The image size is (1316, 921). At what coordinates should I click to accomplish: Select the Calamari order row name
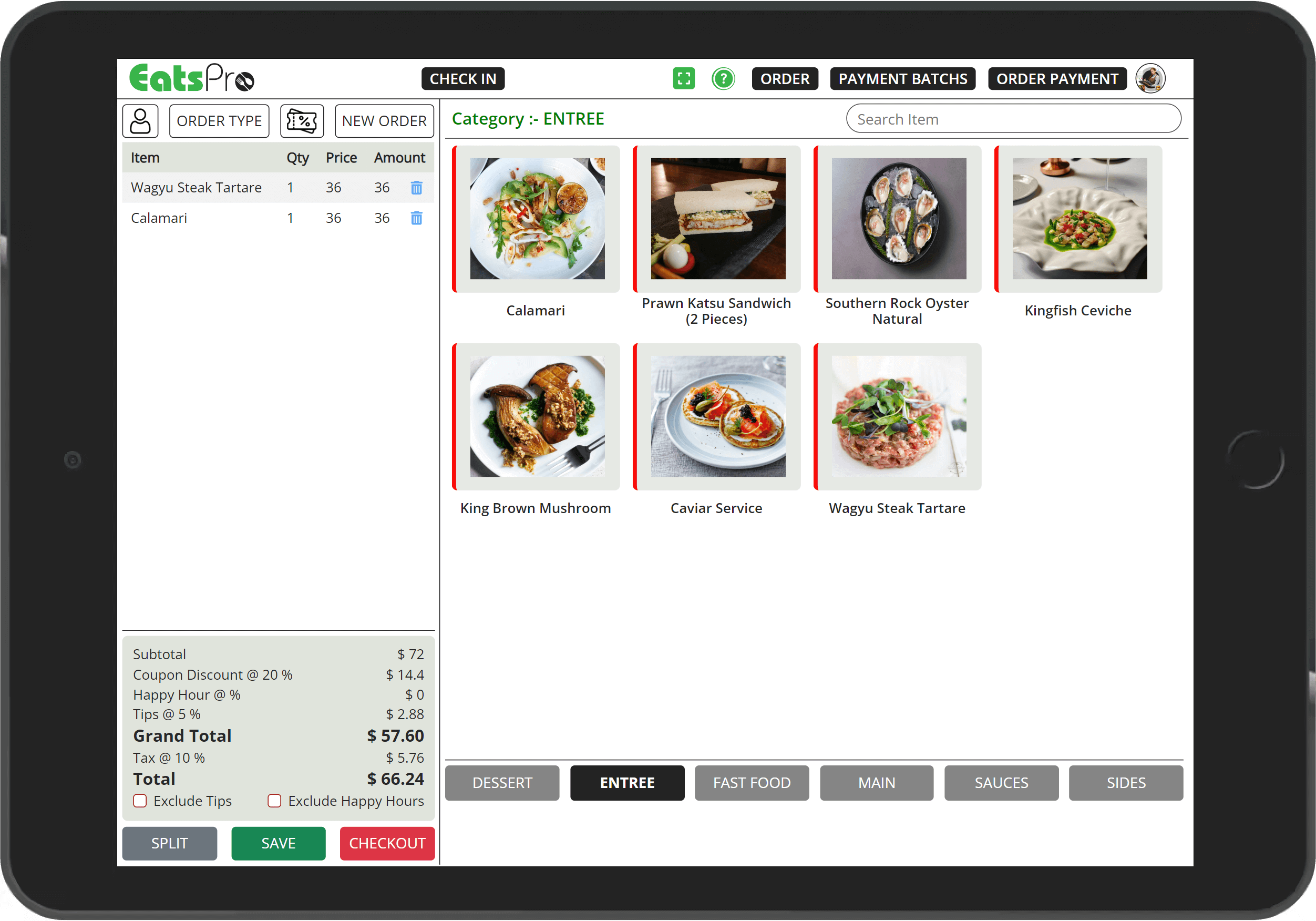[x=159, y=218]
